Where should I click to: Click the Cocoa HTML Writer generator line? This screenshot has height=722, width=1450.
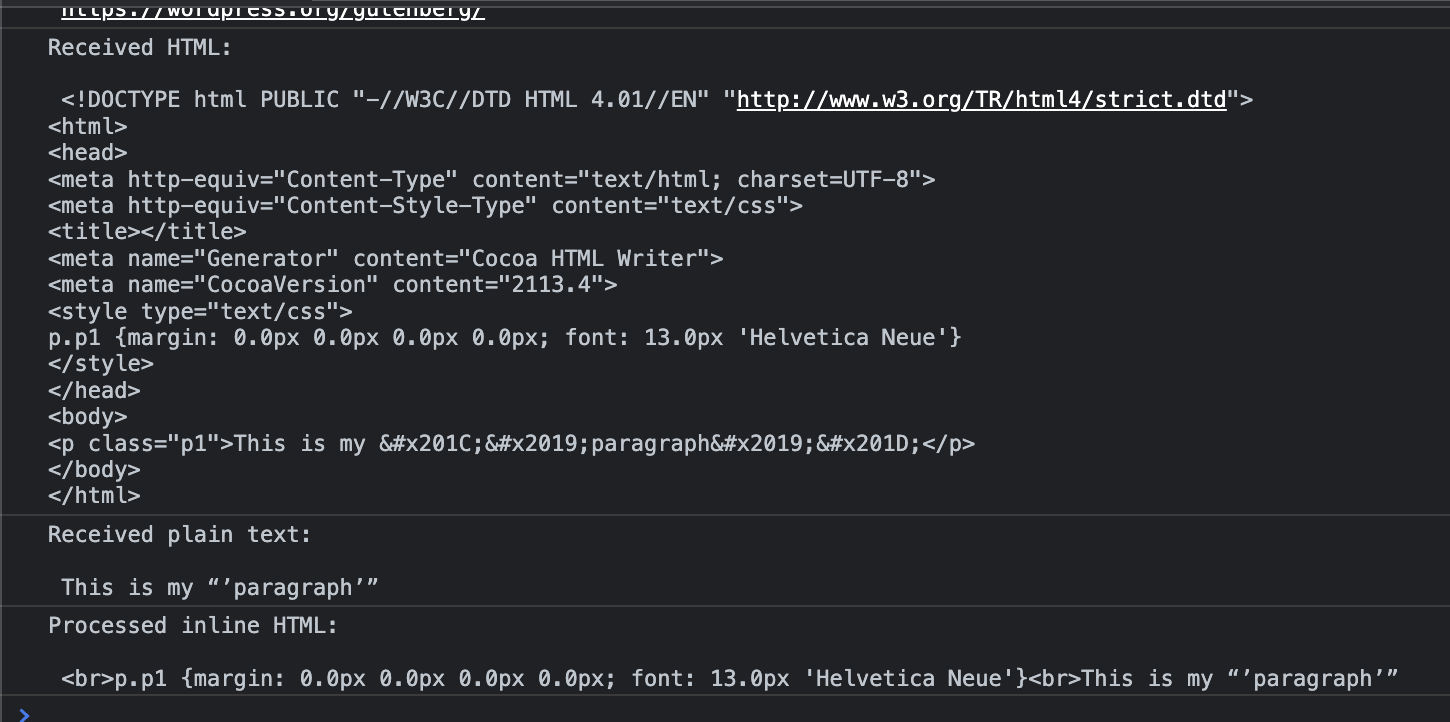point(385,259)
